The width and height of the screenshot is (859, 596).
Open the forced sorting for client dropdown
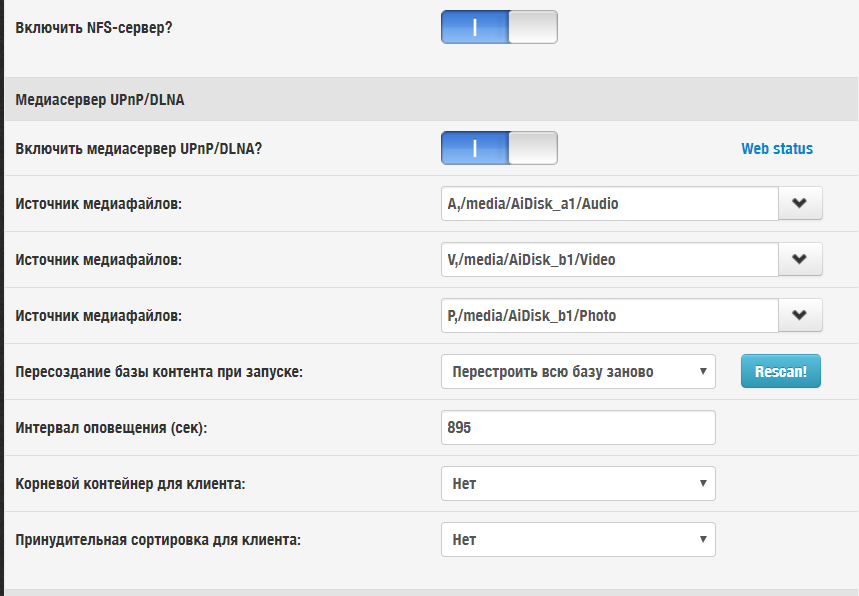pyautogui.click(x=578, y=539)
